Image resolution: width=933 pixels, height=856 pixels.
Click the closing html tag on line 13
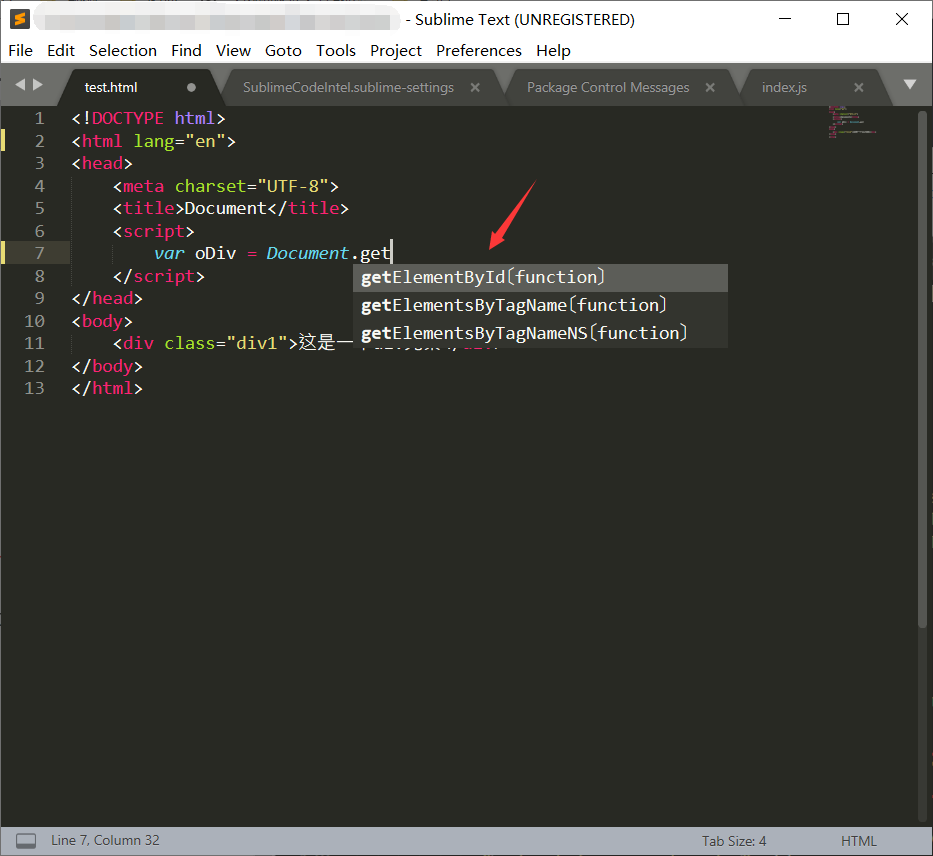pos(107,388)
